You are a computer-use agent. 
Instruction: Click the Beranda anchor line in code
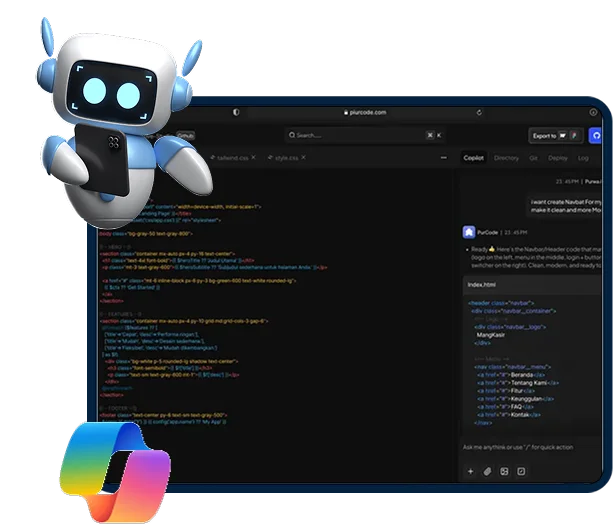pyautogui.click(x=511, y=375)
